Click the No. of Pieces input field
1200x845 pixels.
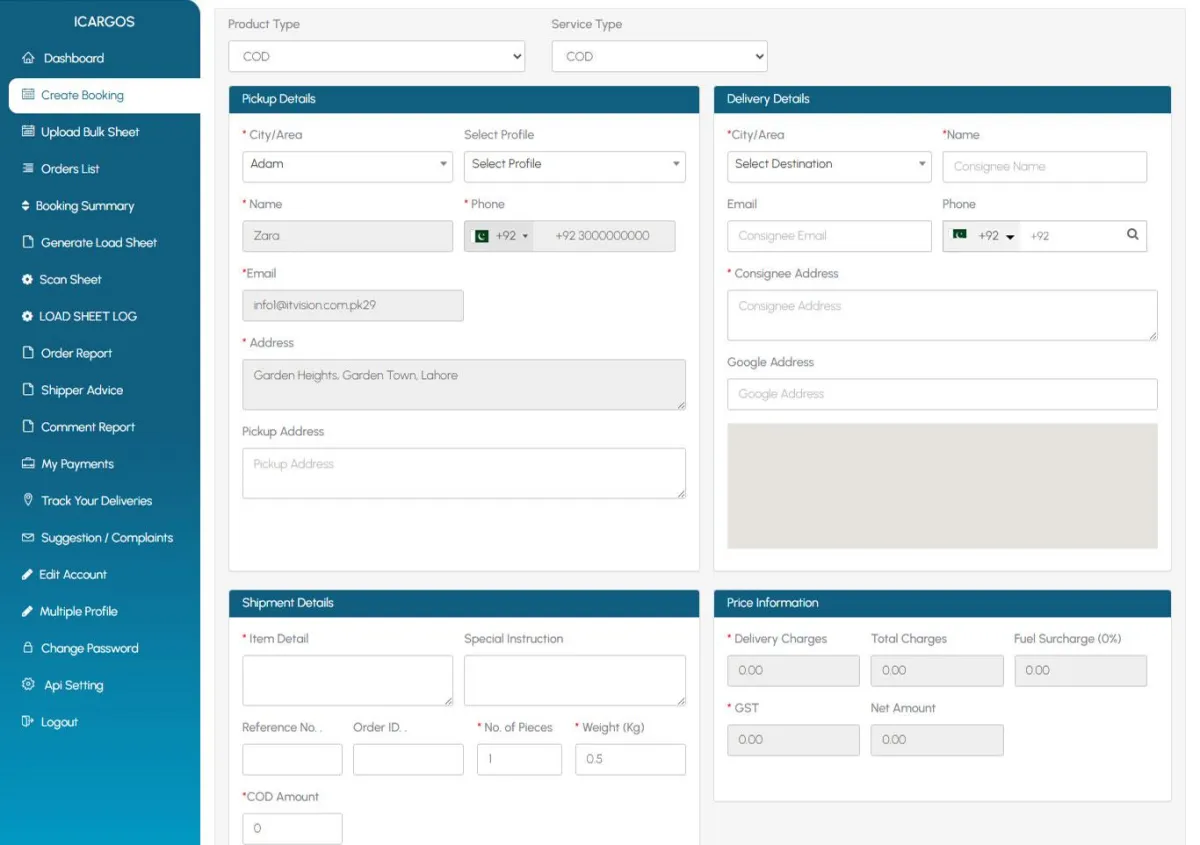tap(519, 759)
